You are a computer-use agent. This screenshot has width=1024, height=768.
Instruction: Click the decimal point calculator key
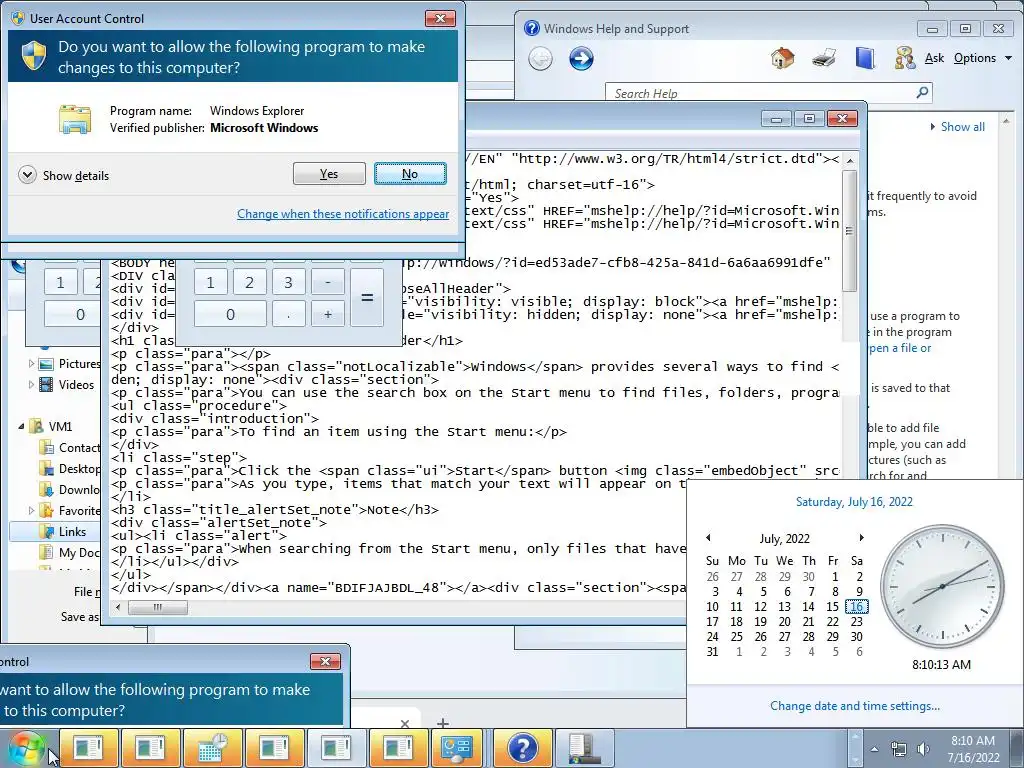pos(288,314)
